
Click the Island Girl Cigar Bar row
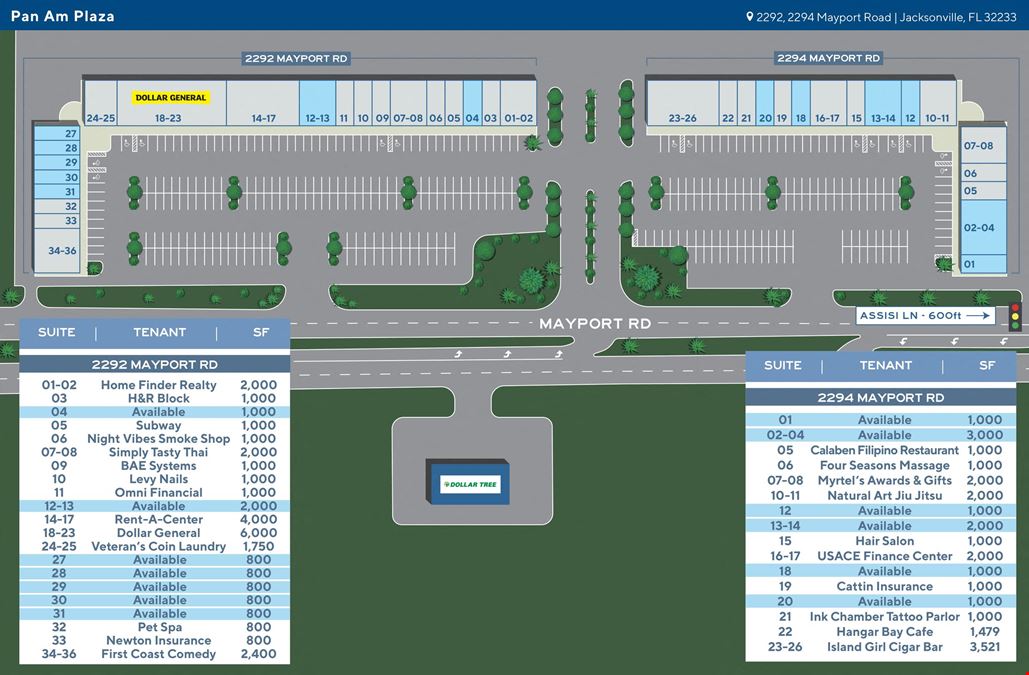[881, 647]
